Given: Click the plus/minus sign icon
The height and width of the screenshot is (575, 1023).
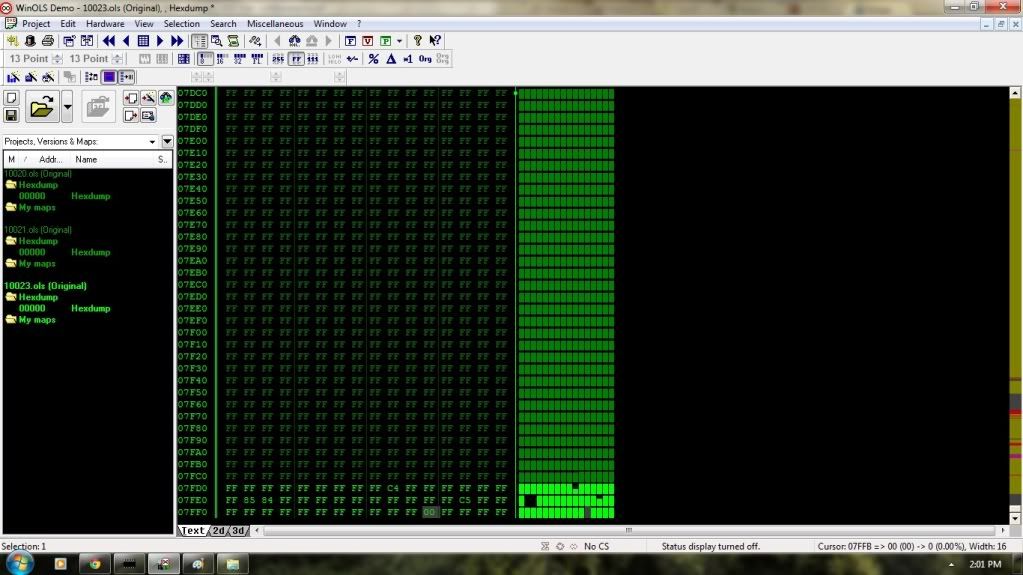Looking at the screenshot, I should [x=353, y=59].
